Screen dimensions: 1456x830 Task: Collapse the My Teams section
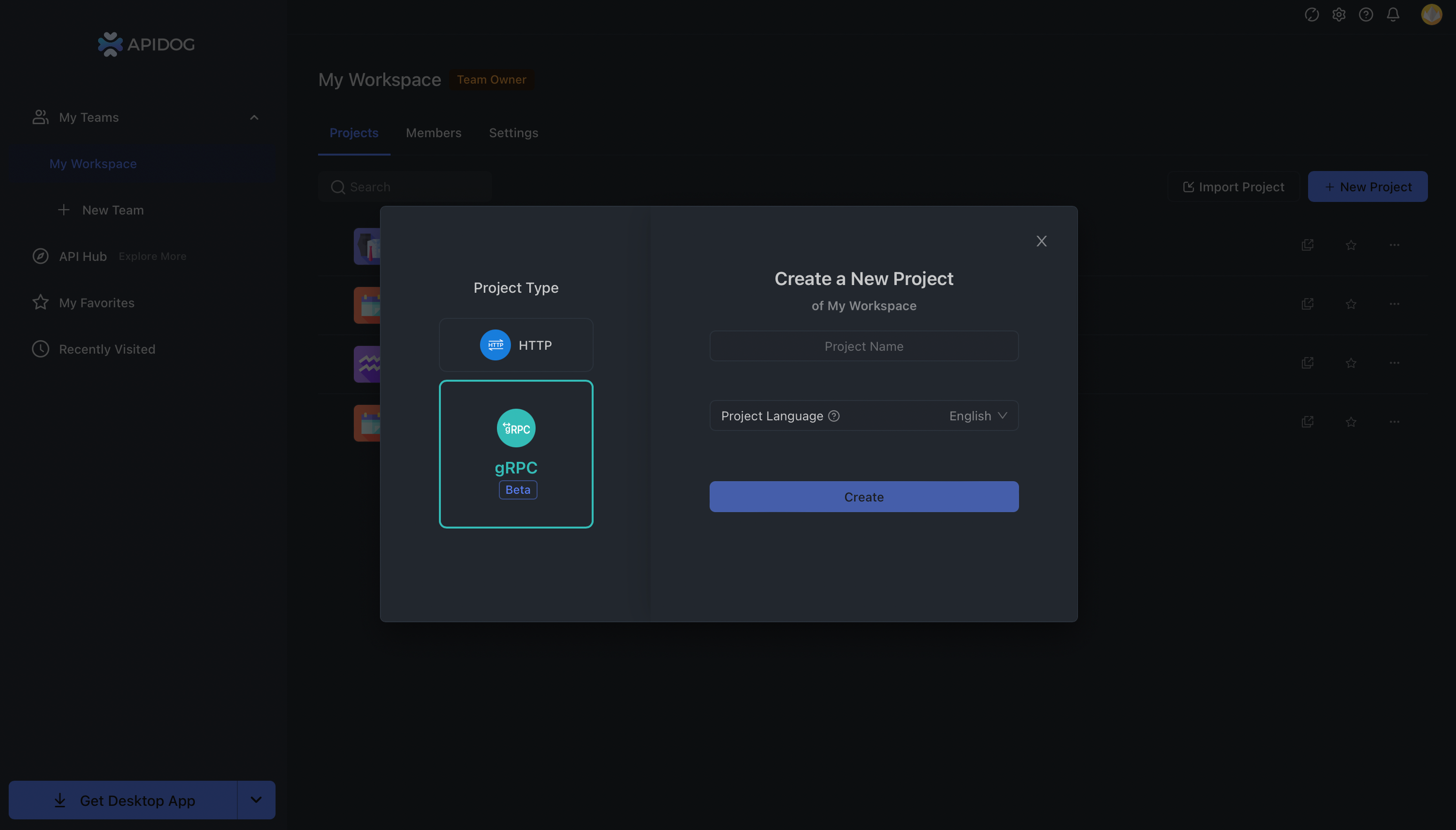(254, 117)
